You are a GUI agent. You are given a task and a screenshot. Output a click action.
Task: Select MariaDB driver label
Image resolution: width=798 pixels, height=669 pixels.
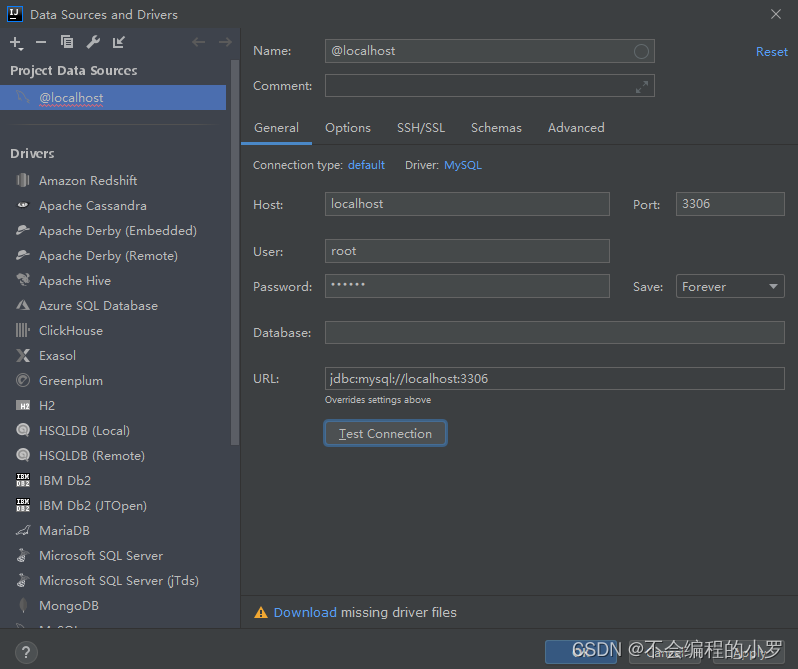pos(64,531)
